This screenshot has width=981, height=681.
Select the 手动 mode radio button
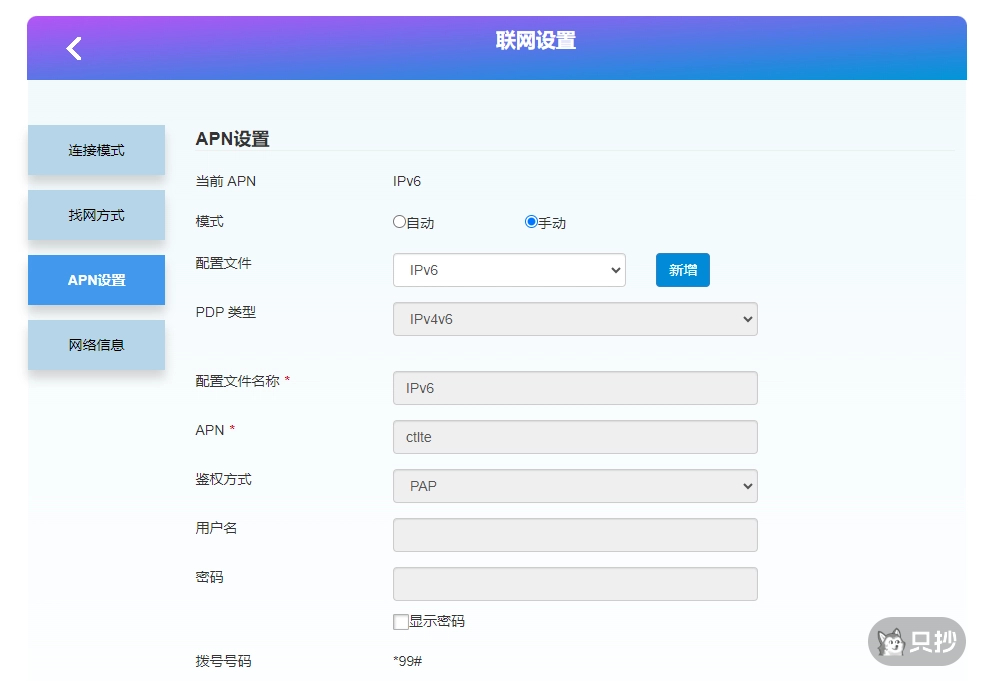click(530, 222)
